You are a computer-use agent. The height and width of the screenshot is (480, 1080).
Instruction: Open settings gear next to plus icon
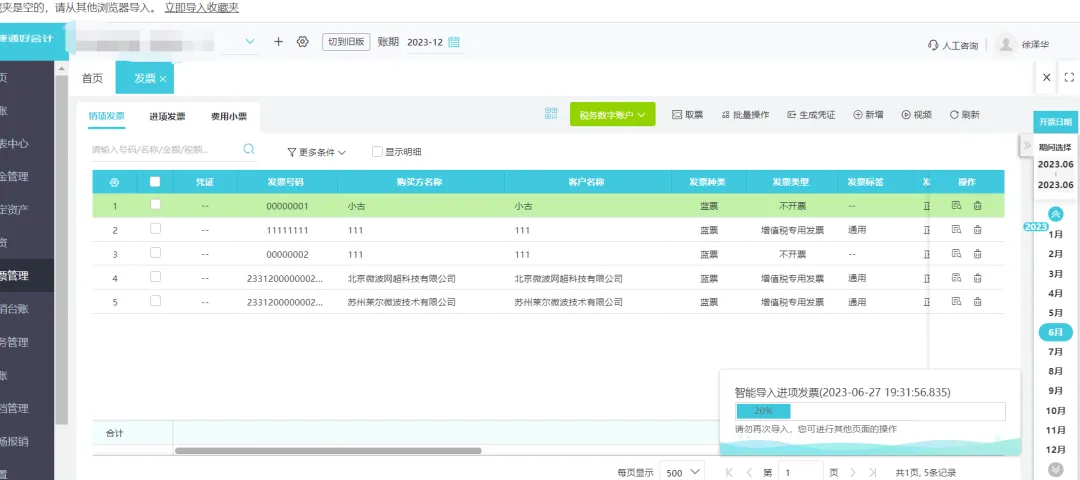point(302,41)
